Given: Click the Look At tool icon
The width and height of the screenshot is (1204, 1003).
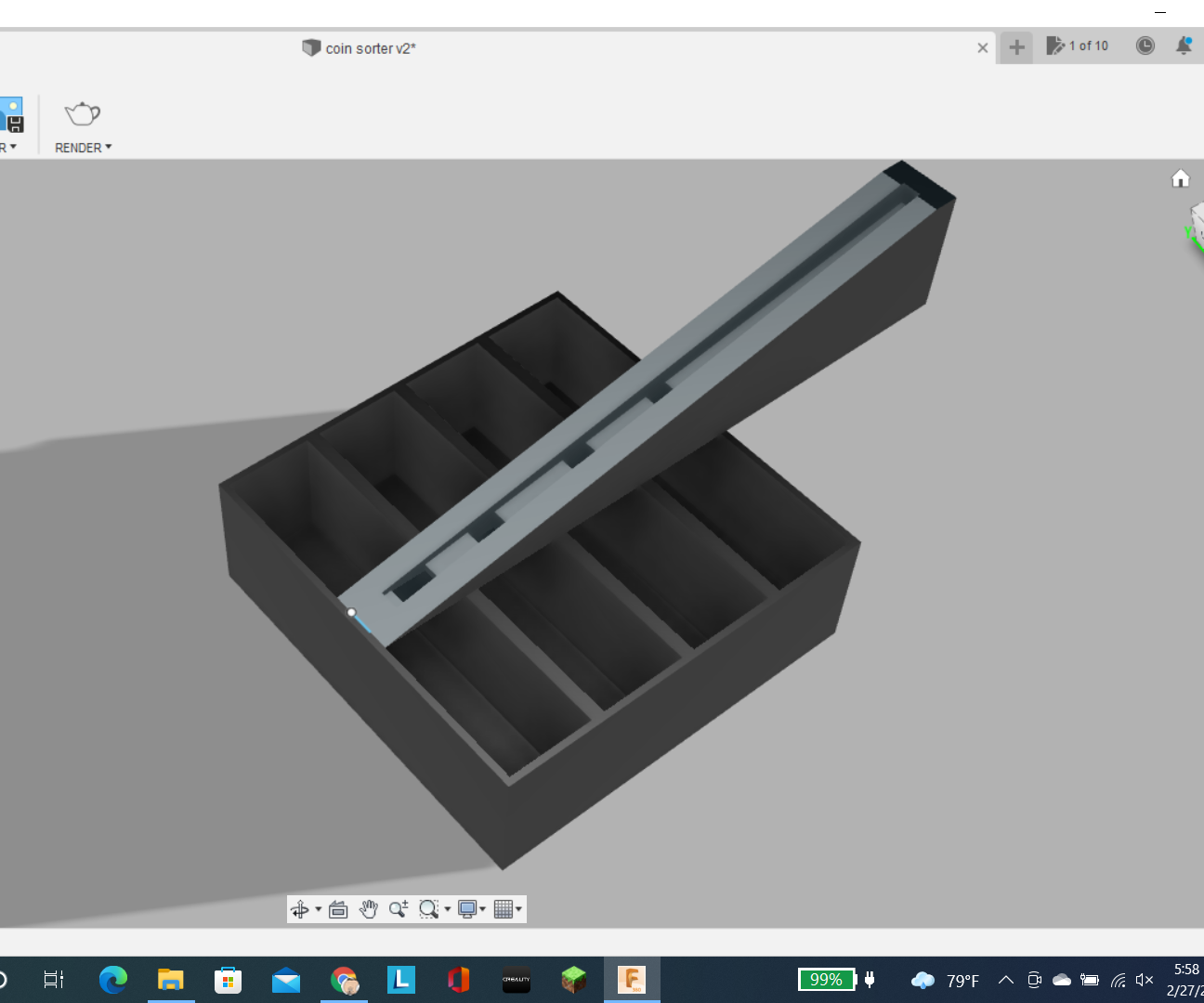Looking at the screenshot, I should pos(338,909).
